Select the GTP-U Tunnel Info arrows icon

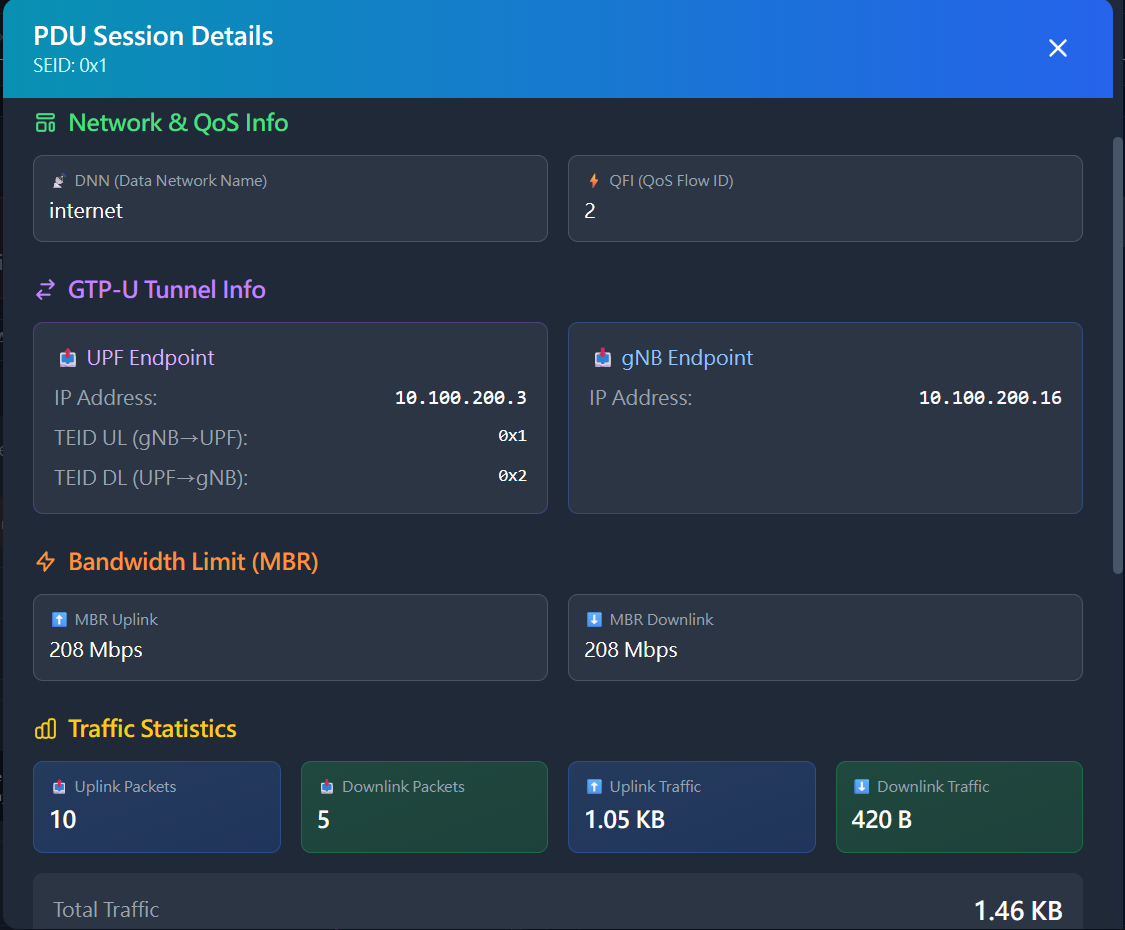coord(45,290)
